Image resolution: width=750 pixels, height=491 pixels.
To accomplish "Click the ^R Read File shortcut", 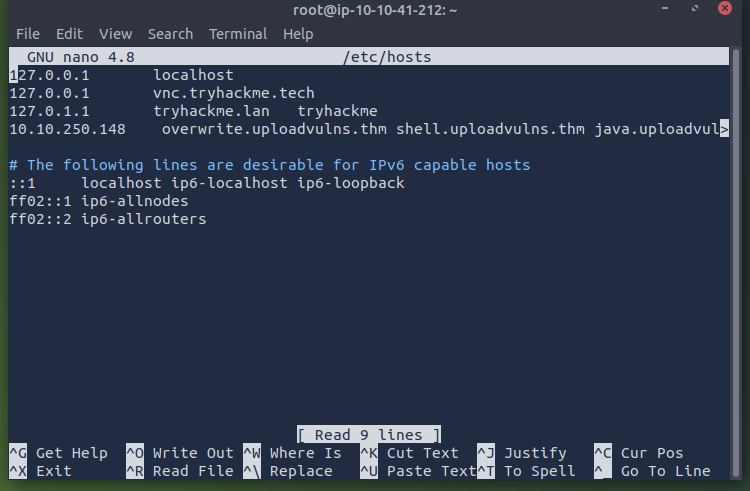I will pyautogui.click(x=180, y=471).
